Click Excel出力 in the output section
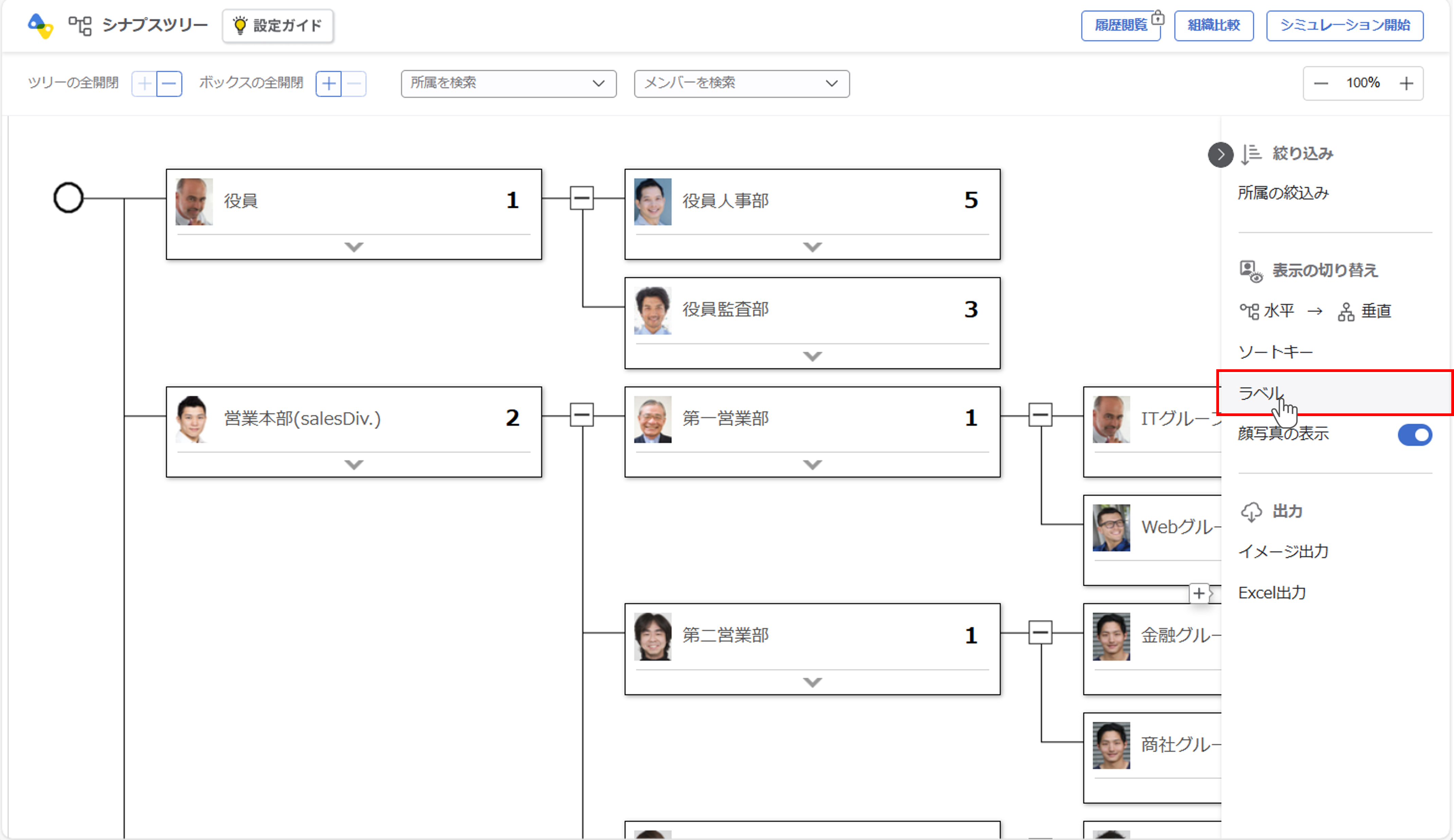Screen dimensions: 1454x840 [x=1272, y=593]
